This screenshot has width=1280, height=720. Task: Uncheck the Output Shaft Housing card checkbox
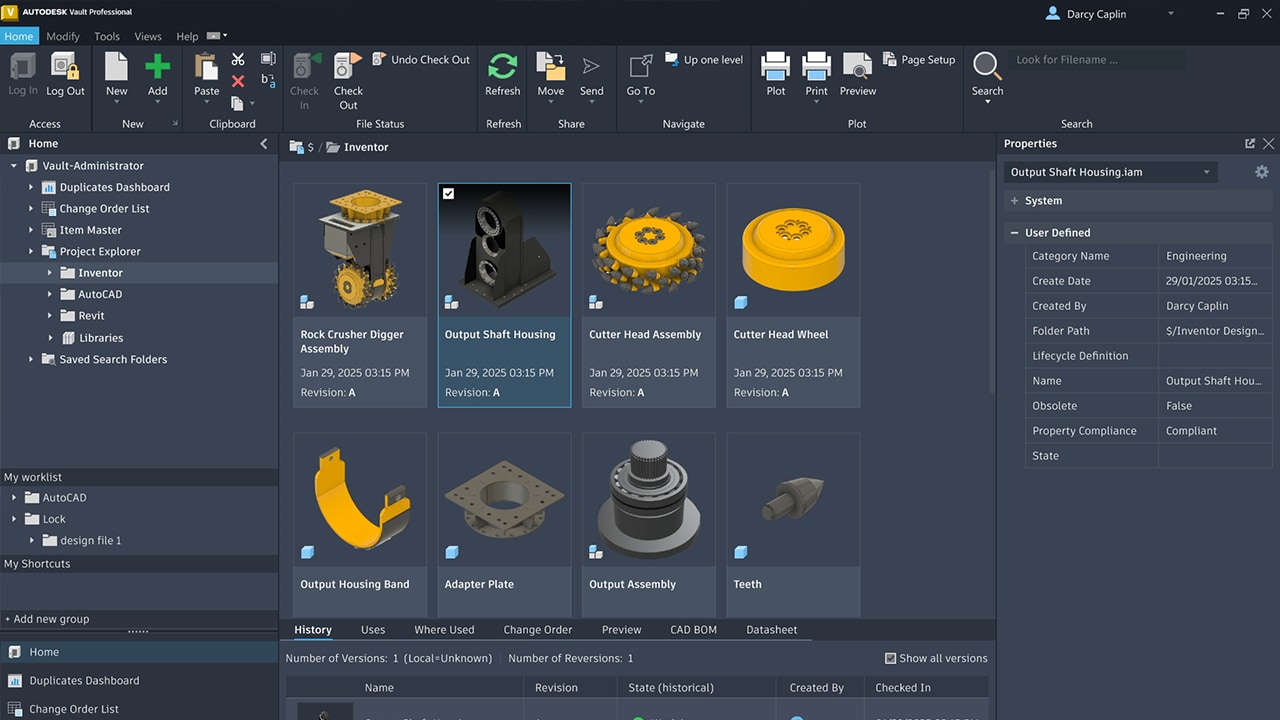click(448, 194)
